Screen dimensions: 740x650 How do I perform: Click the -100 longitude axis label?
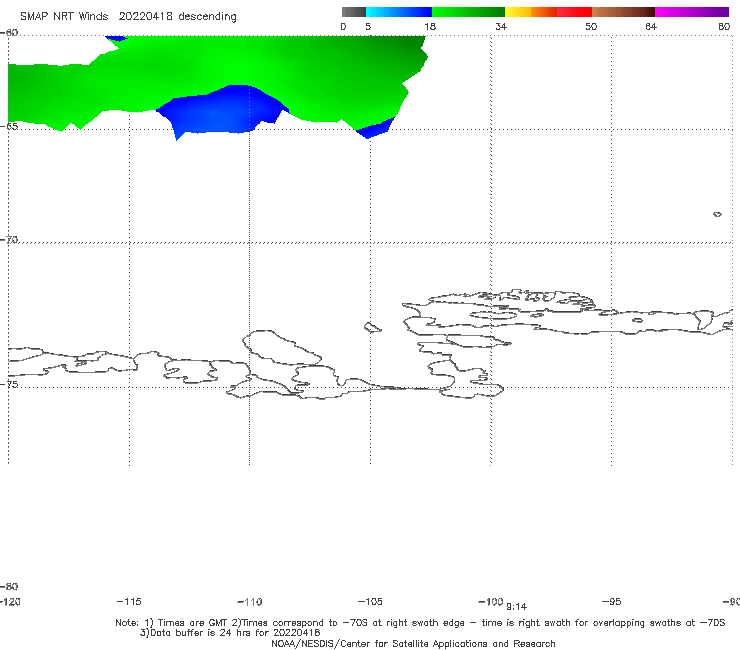tap(491, 601)
